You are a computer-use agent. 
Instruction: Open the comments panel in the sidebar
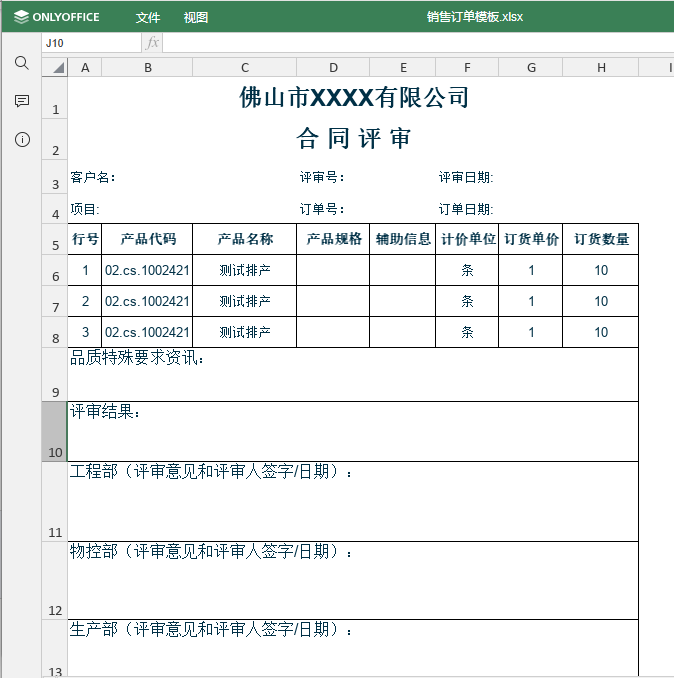pos(21,101)
